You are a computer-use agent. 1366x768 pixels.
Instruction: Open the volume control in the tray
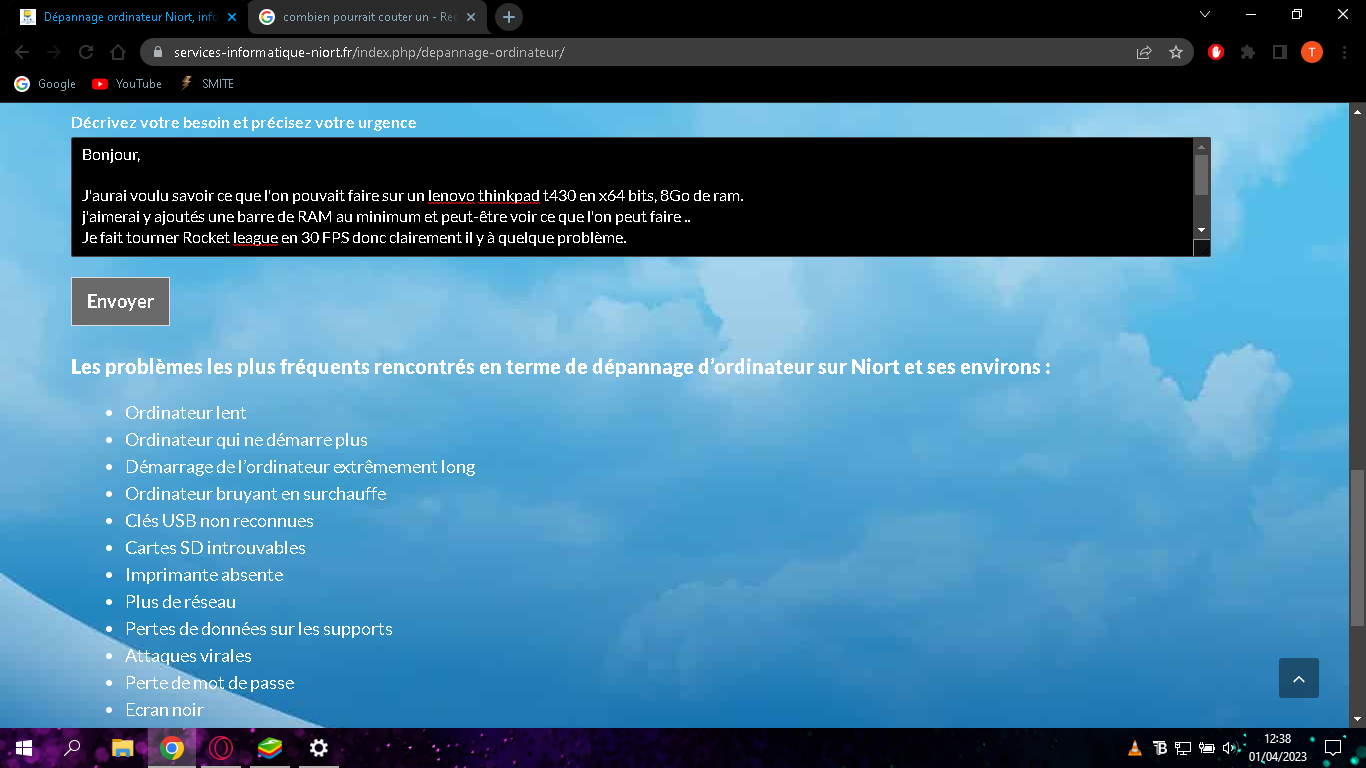1230,747
